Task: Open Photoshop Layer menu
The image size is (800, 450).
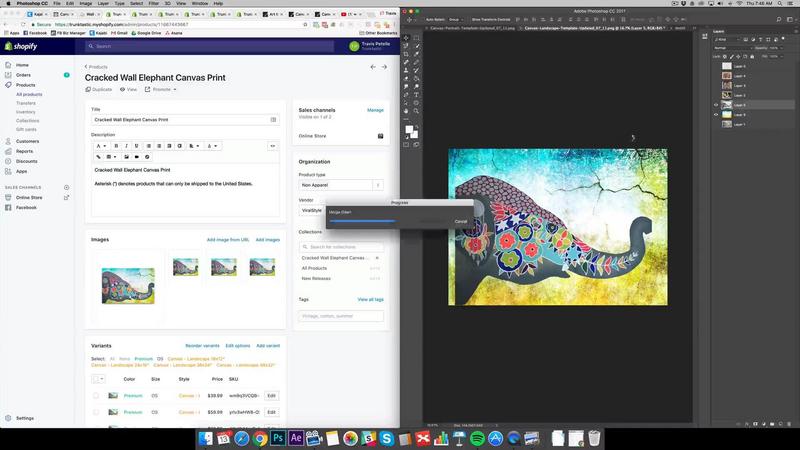Action: [103, 4]
